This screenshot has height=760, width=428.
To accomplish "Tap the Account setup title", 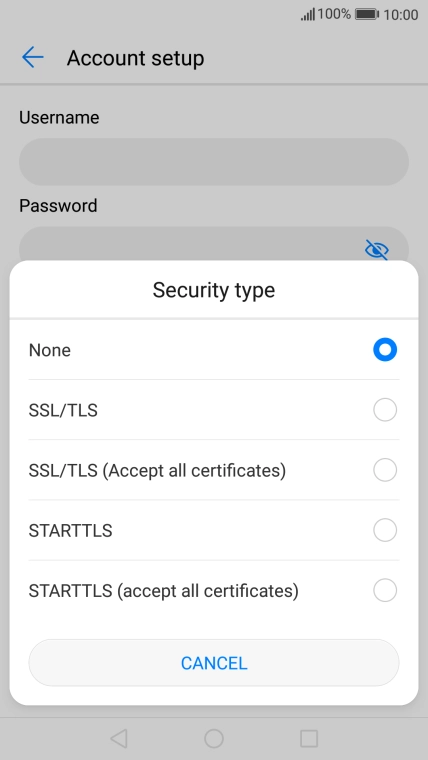I will click(x=135, y=58).
